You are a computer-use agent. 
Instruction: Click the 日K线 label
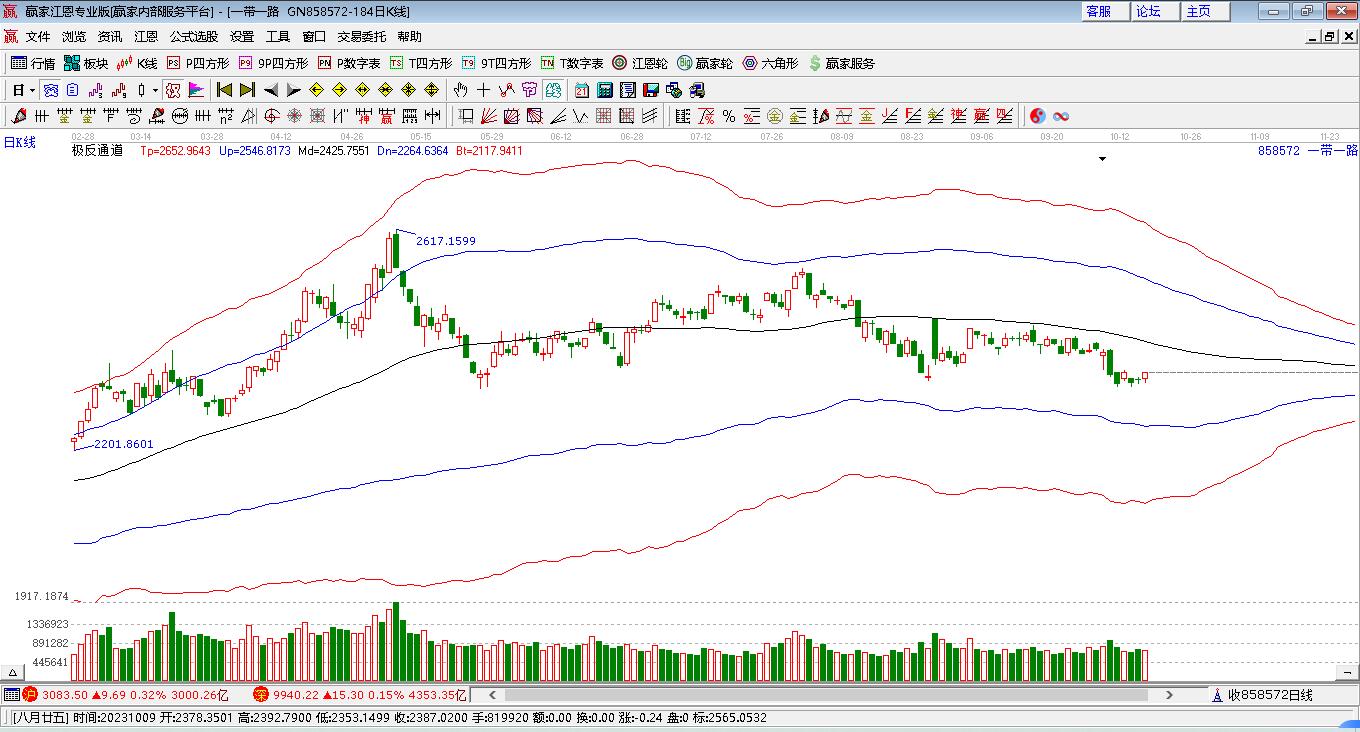[x=20, y=143]
